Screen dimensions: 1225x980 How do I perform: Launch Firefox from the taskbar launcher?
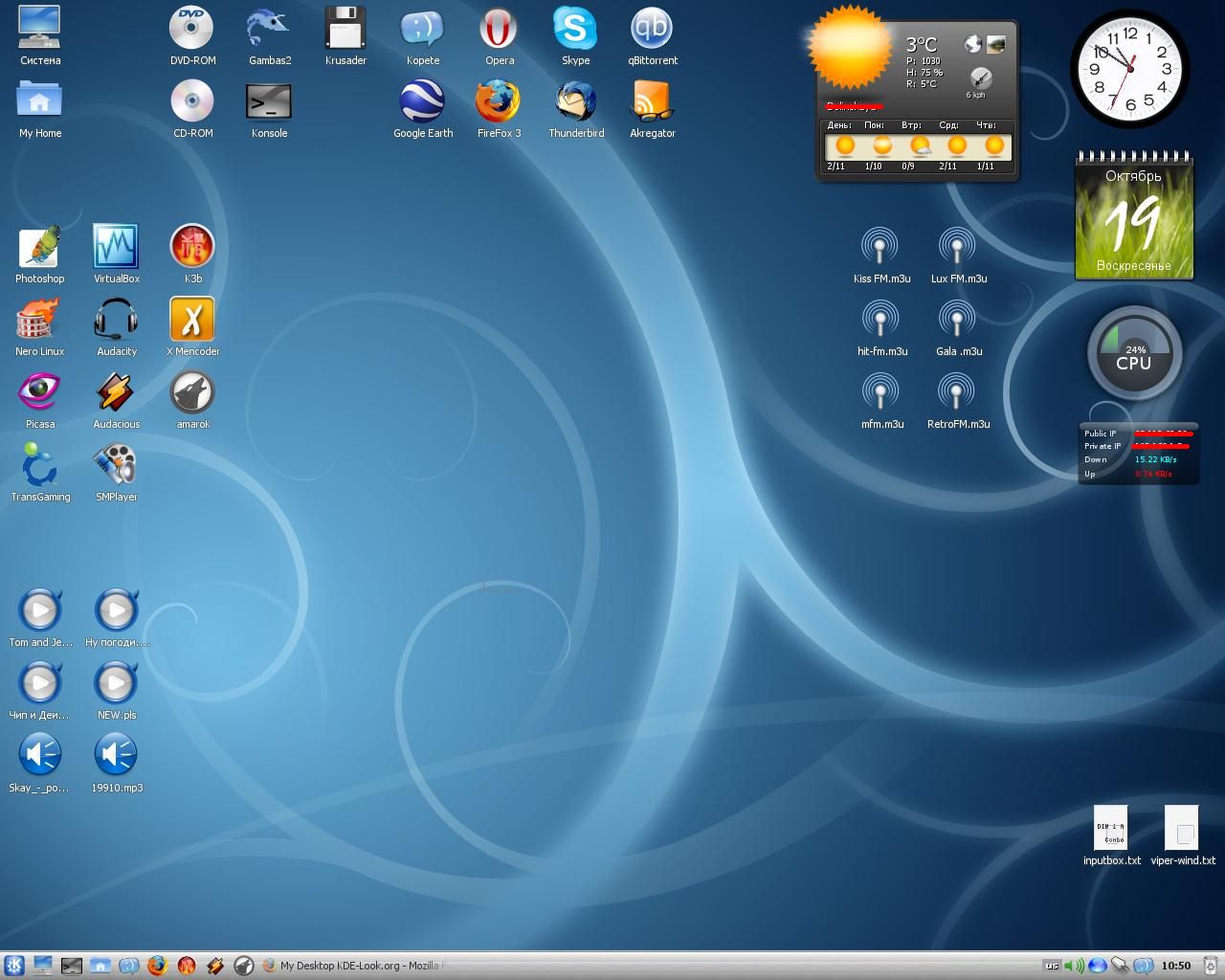(157, 966)
